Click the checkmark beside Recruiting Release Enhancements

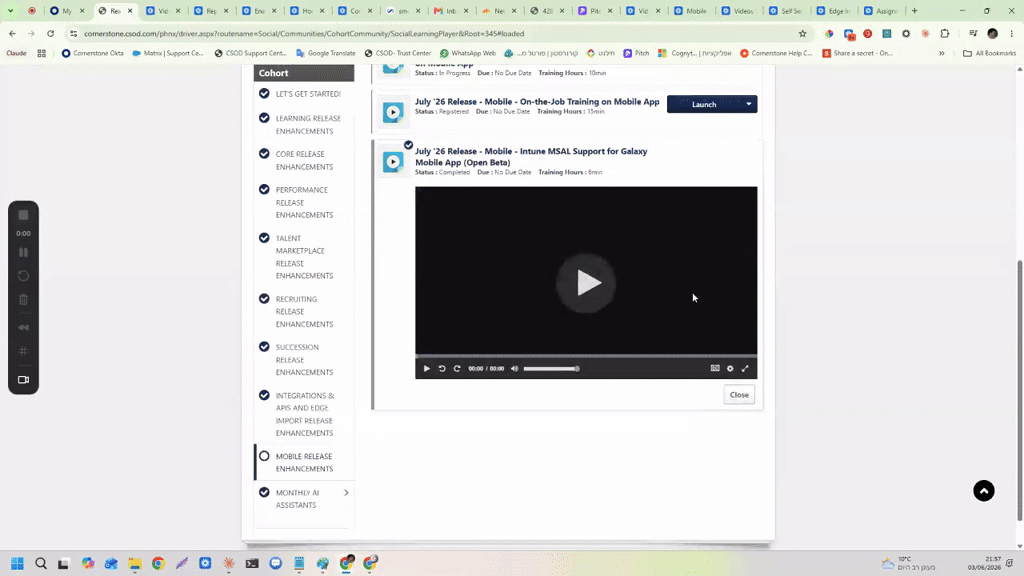[x=264, y=298]
